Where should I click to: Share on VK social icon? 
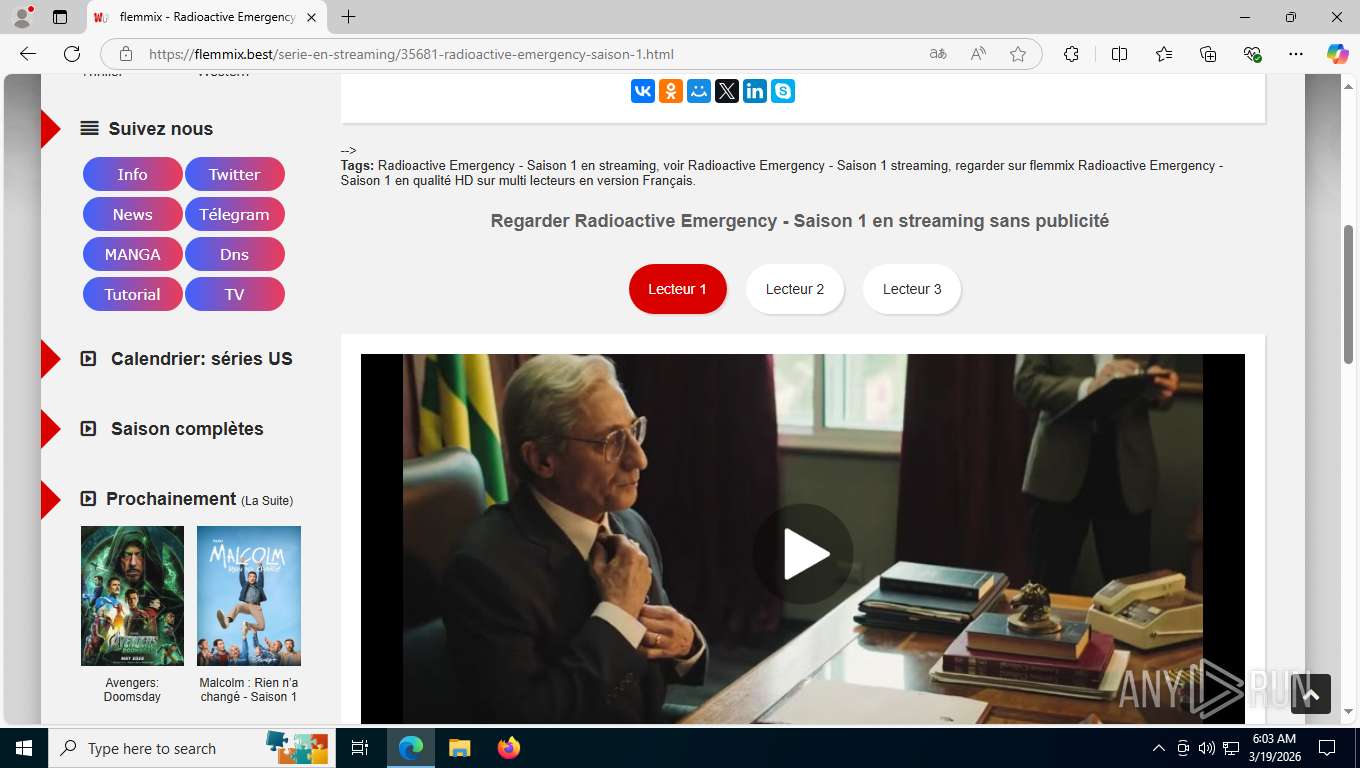tap(643, 91)
